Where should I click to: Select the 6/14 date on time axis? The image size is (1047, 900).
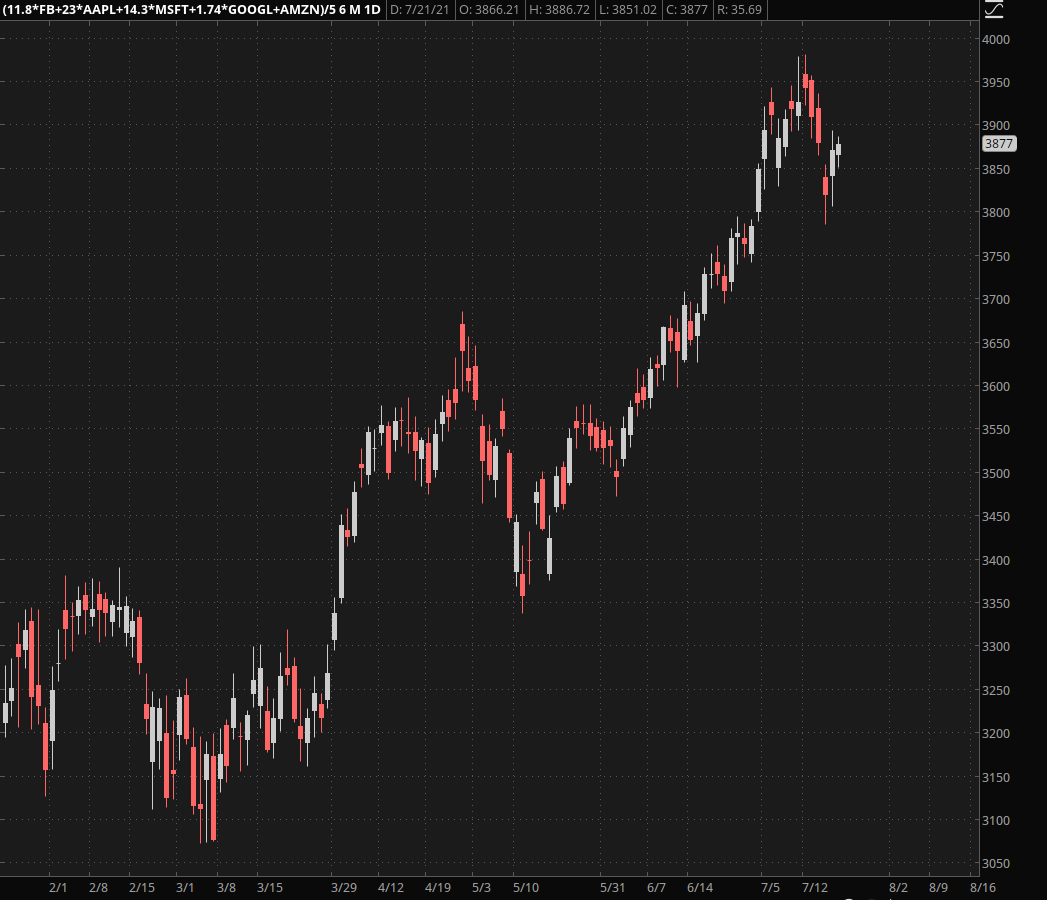point(700,887)
